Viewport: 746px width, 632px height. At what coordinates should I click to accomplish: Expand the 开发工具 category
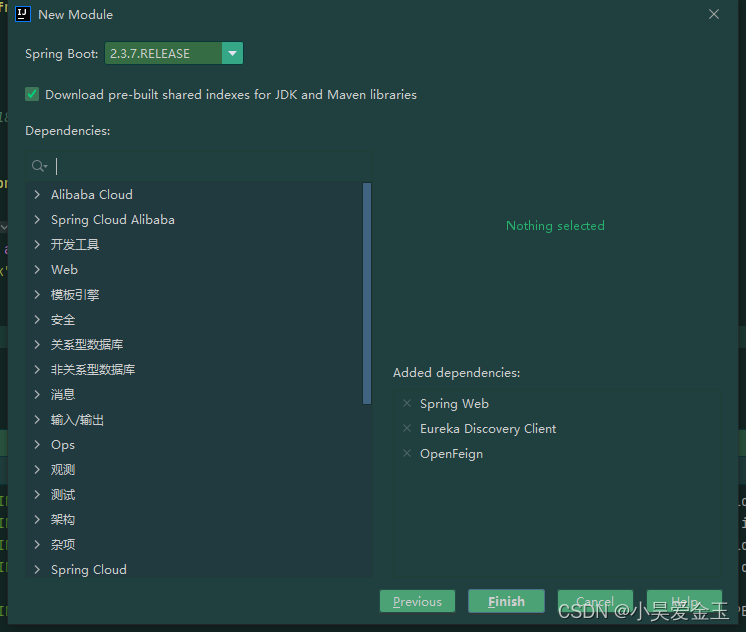pyautogui.click(x=37, y=244)
